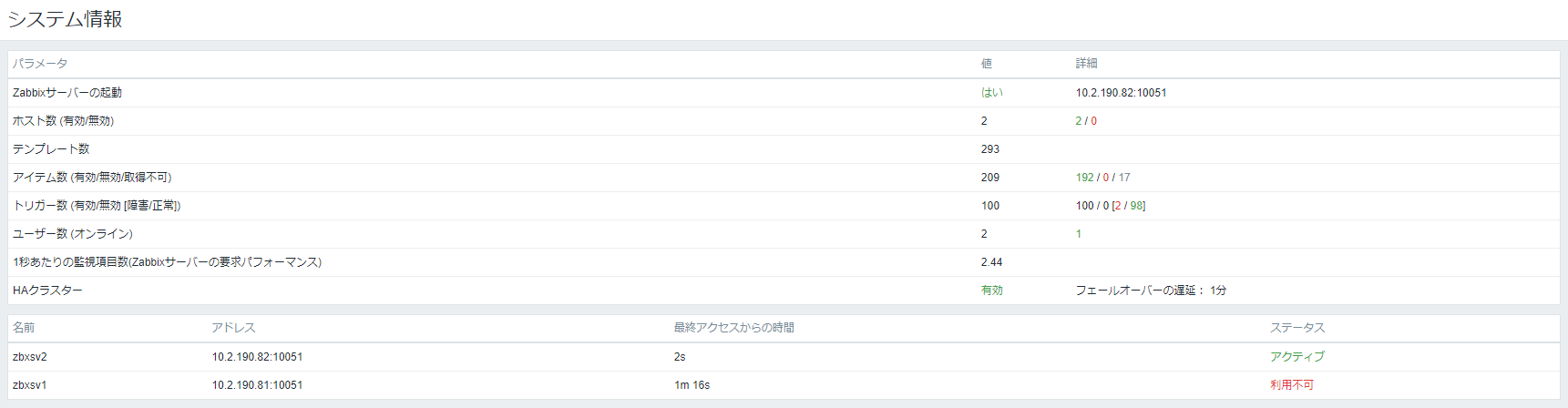Click the zbxsv1 node name
Viewport: 1568px width, 408px height.
[x=30, y=385]
